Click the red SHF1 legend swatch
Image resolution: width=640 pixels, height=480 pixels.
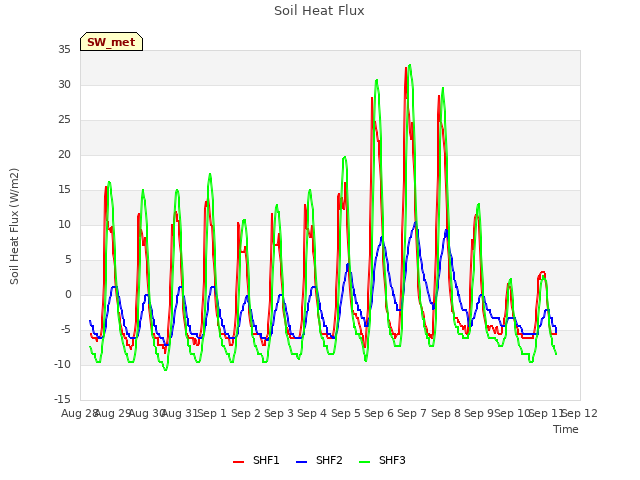tap(238, 462)
